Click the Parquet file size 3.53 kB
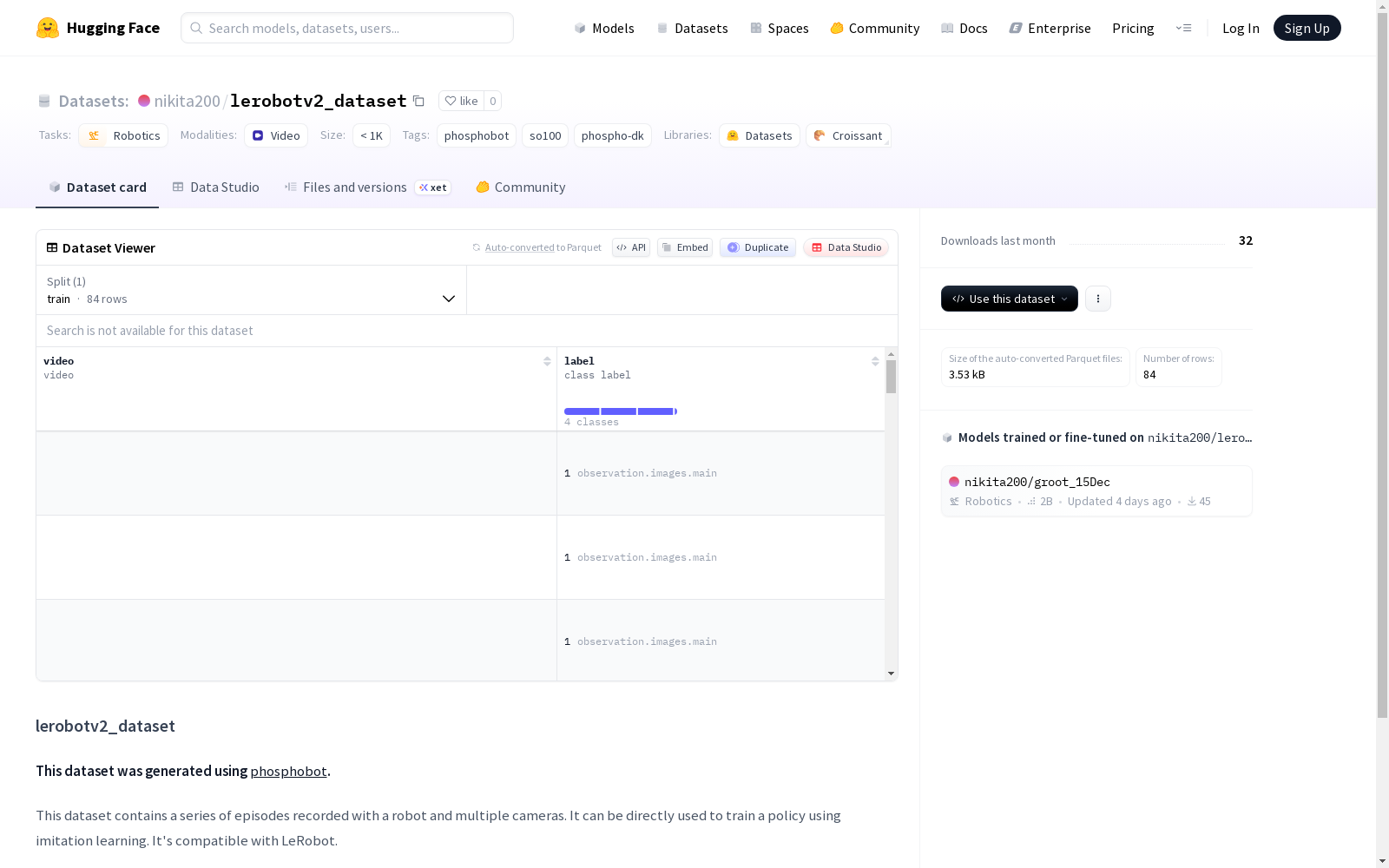Image resolution: width=1389 pixels, height=868 pixels. coord(967,375)
